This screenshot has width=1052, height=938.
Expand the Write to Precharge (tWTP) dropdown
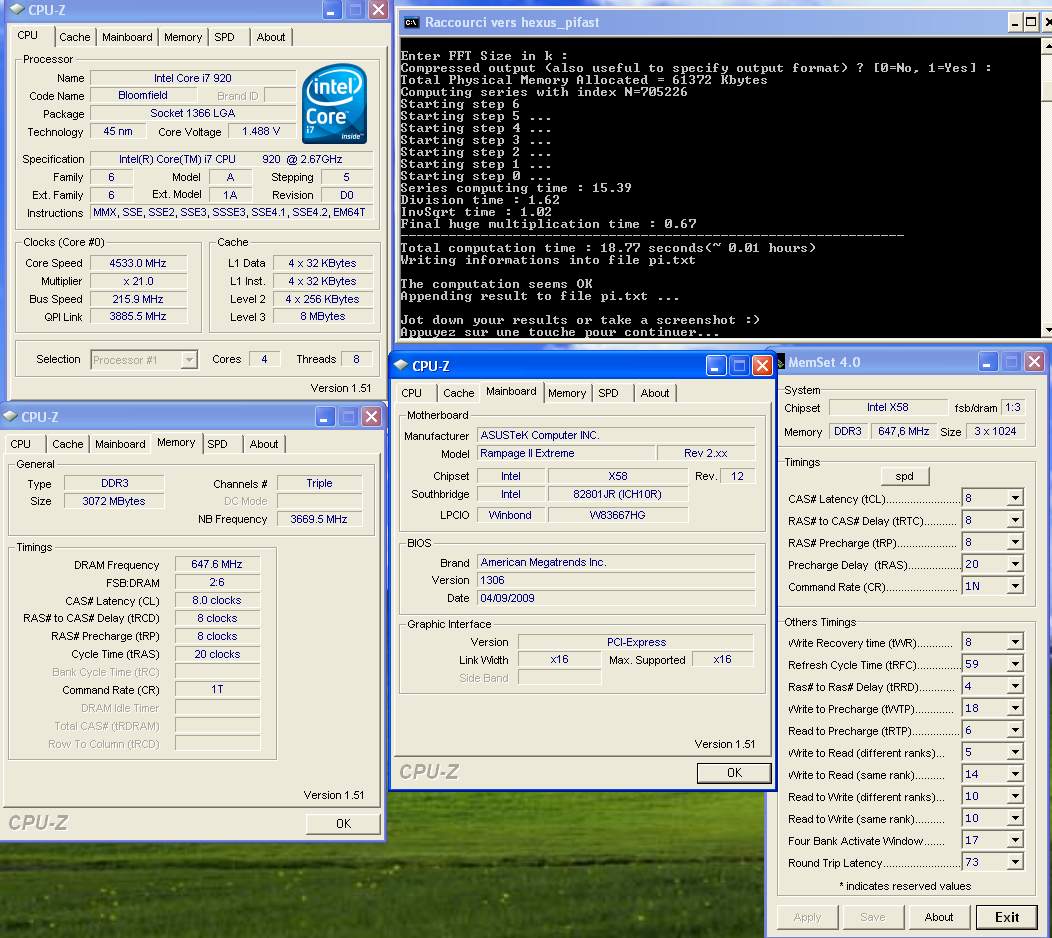(1014, 709)
